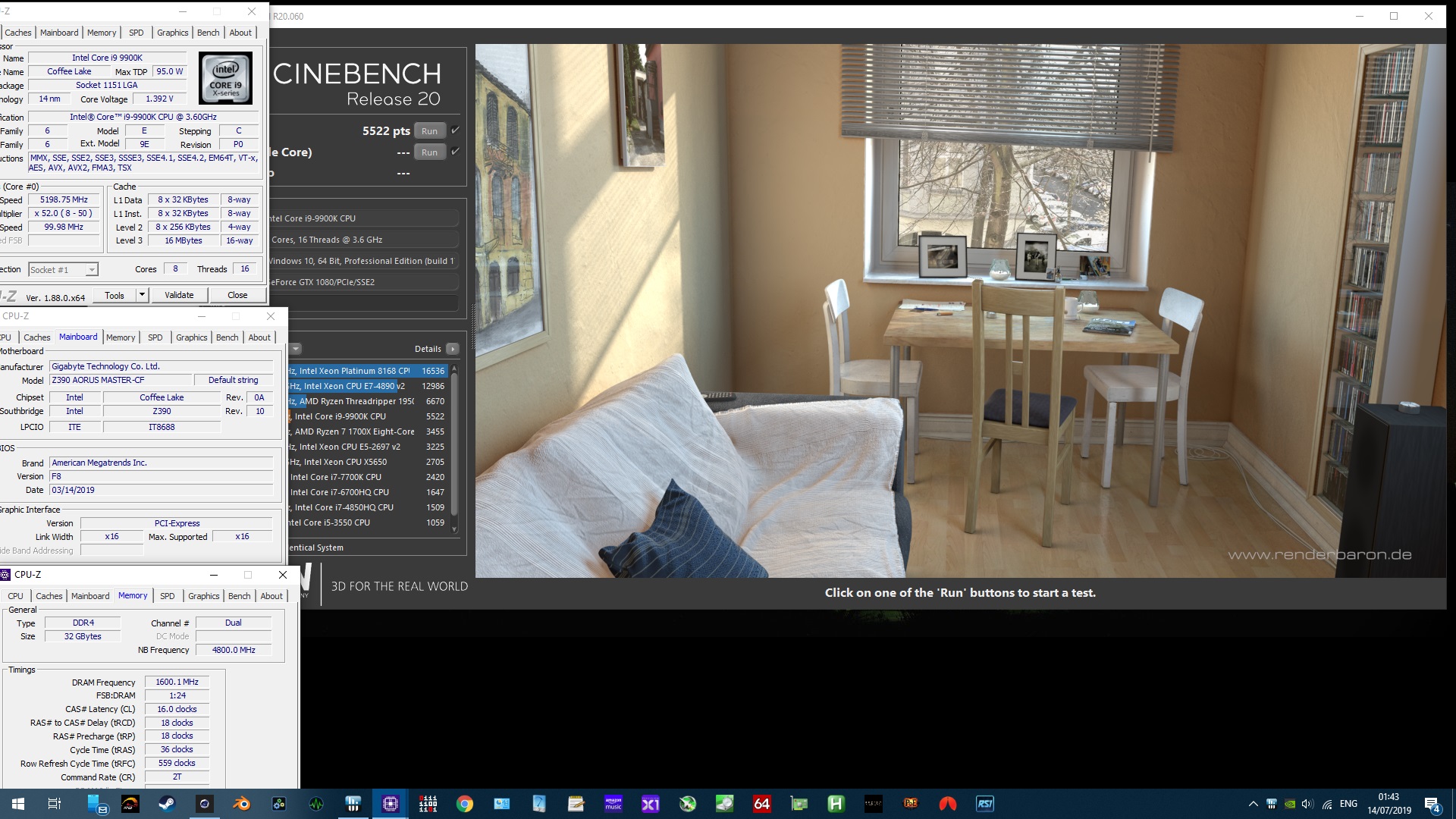The width and height of the screenshot is (1456, 819).
Task: Open HWiNFO green H taskbar icon
Action: pyautogui.click(x=836, y=804)
